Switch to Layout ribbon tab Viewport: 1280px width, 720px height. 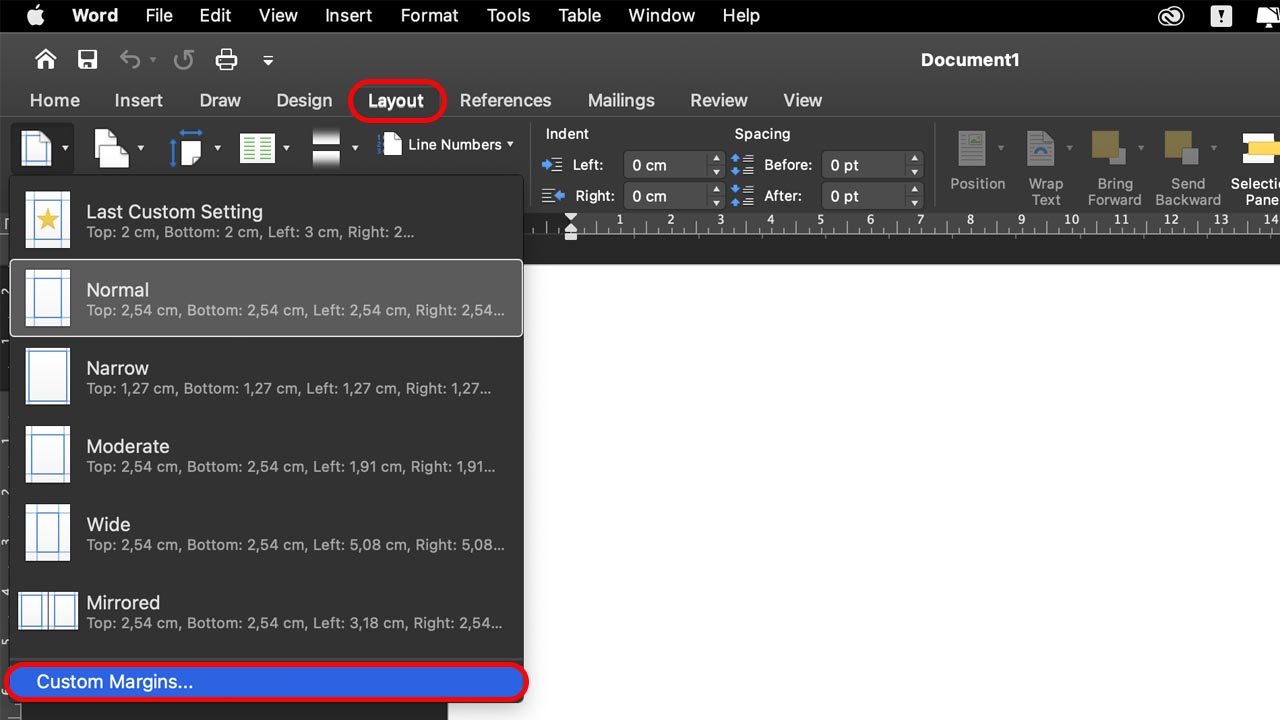tap(396, 101)
